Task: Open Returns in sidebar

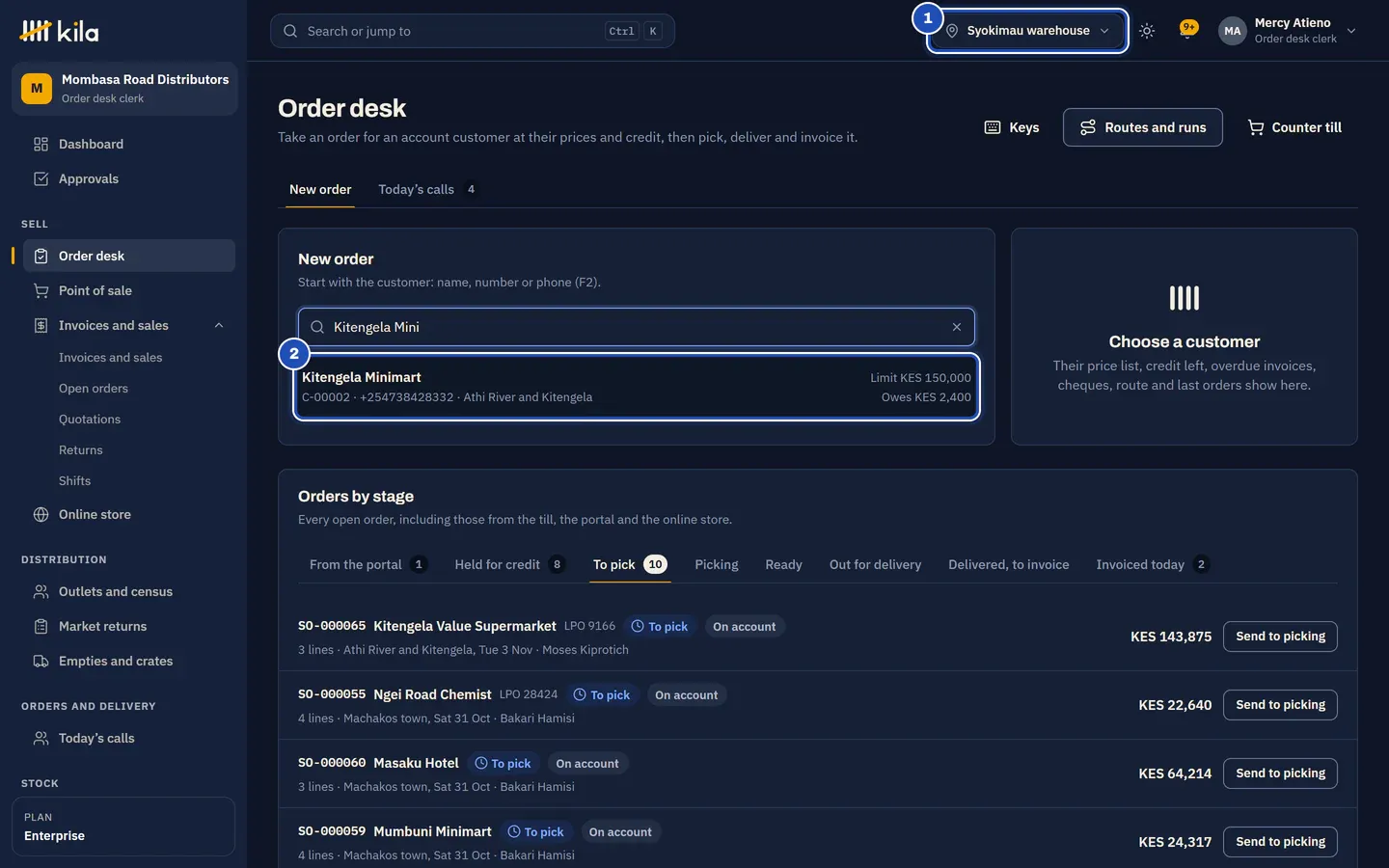Action: click(81, 450)
